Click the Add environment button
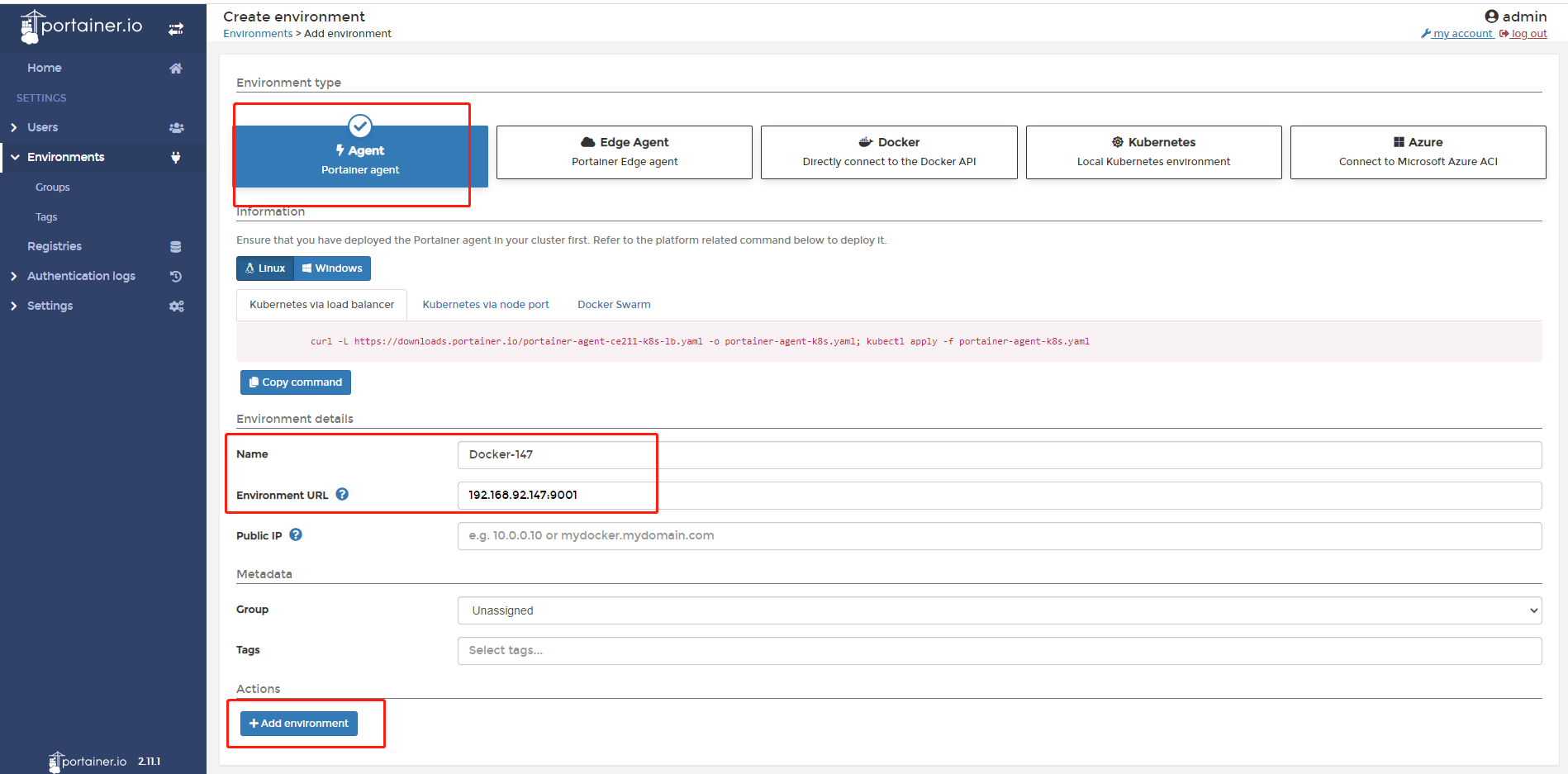The height and width of the screenshot is (774, 1568). point(299,724)
